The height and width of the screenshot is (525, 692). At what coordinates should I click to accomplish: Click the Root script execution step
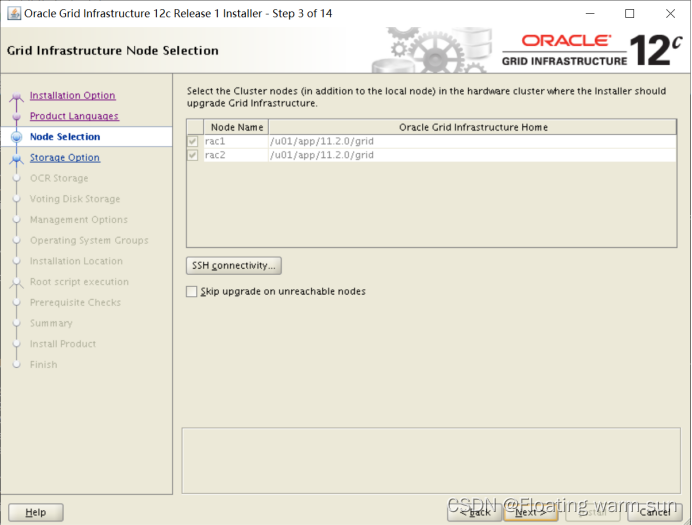pyautogui.click(x=79, y=282)
